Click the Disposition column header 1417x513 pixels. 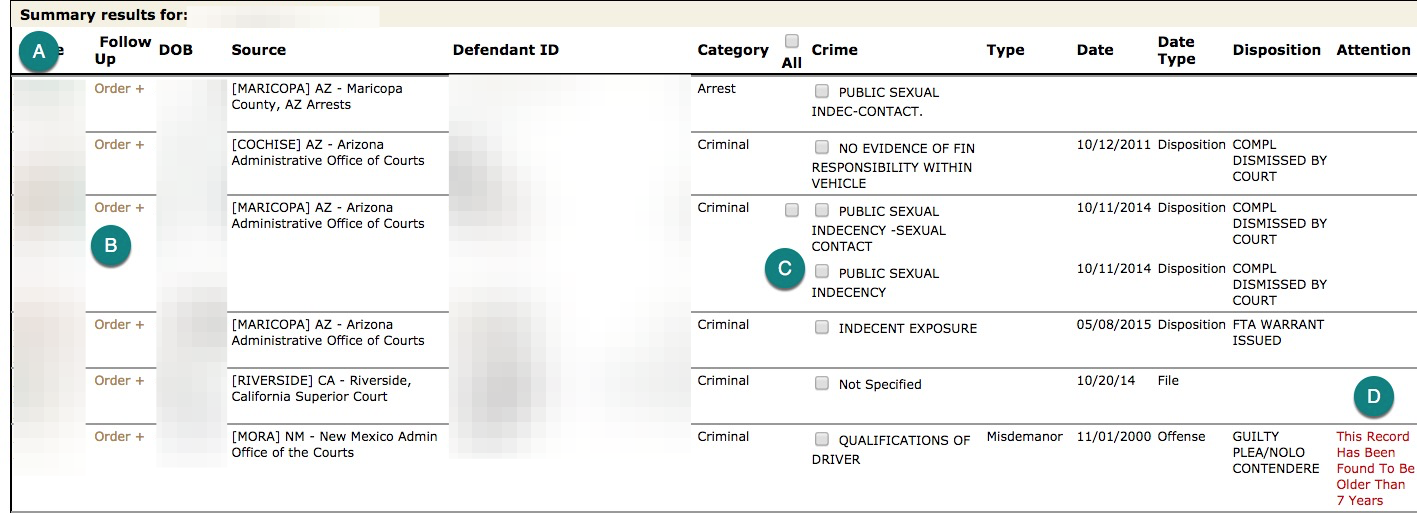(x=1277, y=50)
